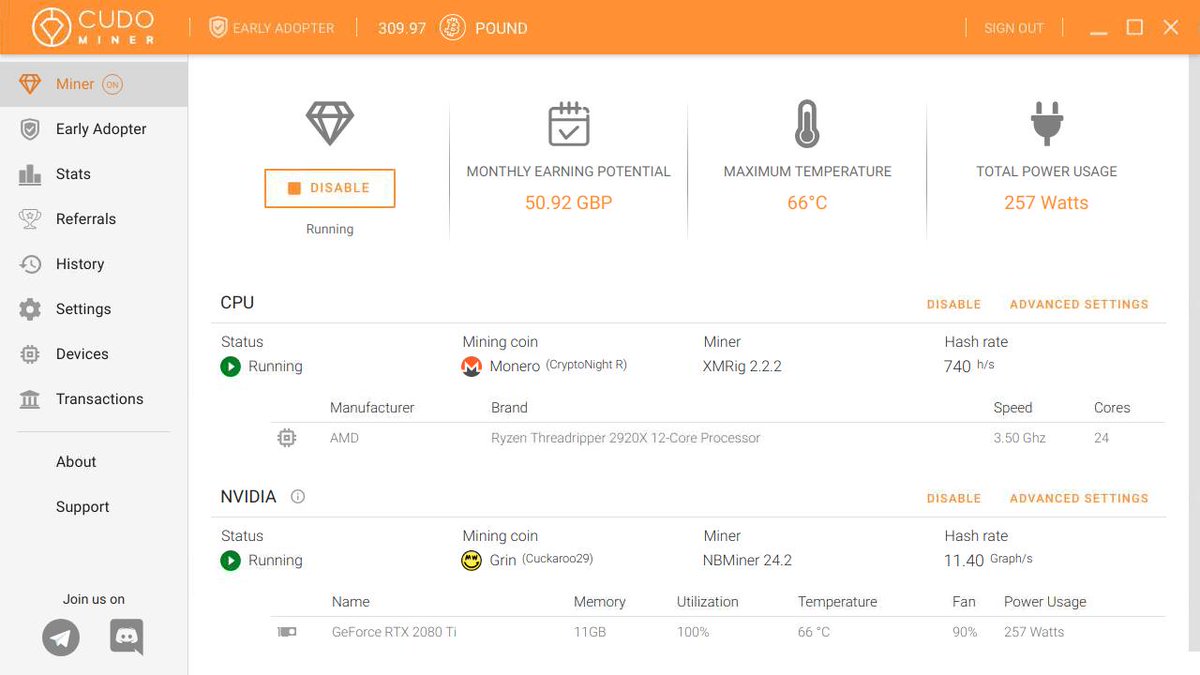Click the power plug usage icon
The width and height of the screenshot is (1200, 675).
pyautogui.click(x=1047, y=124)
